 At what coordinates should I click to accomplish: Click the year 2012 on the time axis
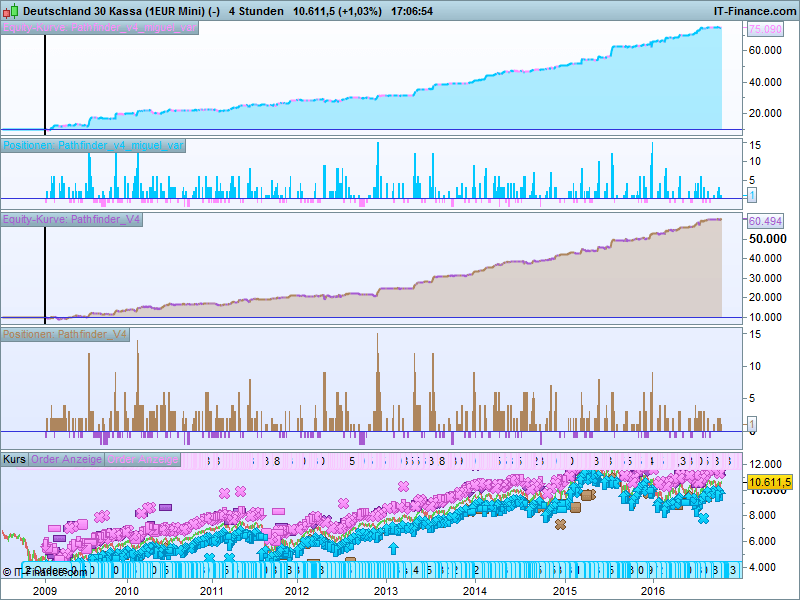click(297, 591)
